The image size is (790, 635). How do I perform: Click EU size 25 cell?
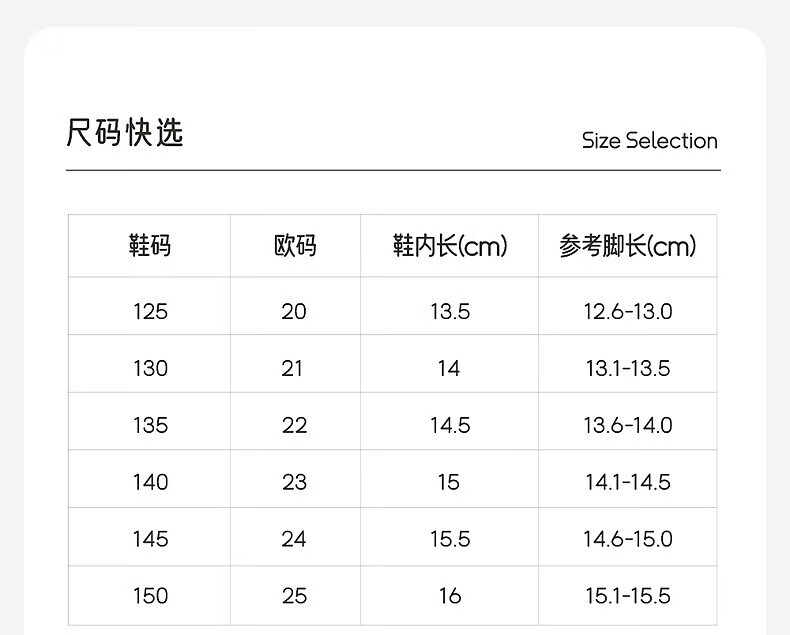(294, 596)
